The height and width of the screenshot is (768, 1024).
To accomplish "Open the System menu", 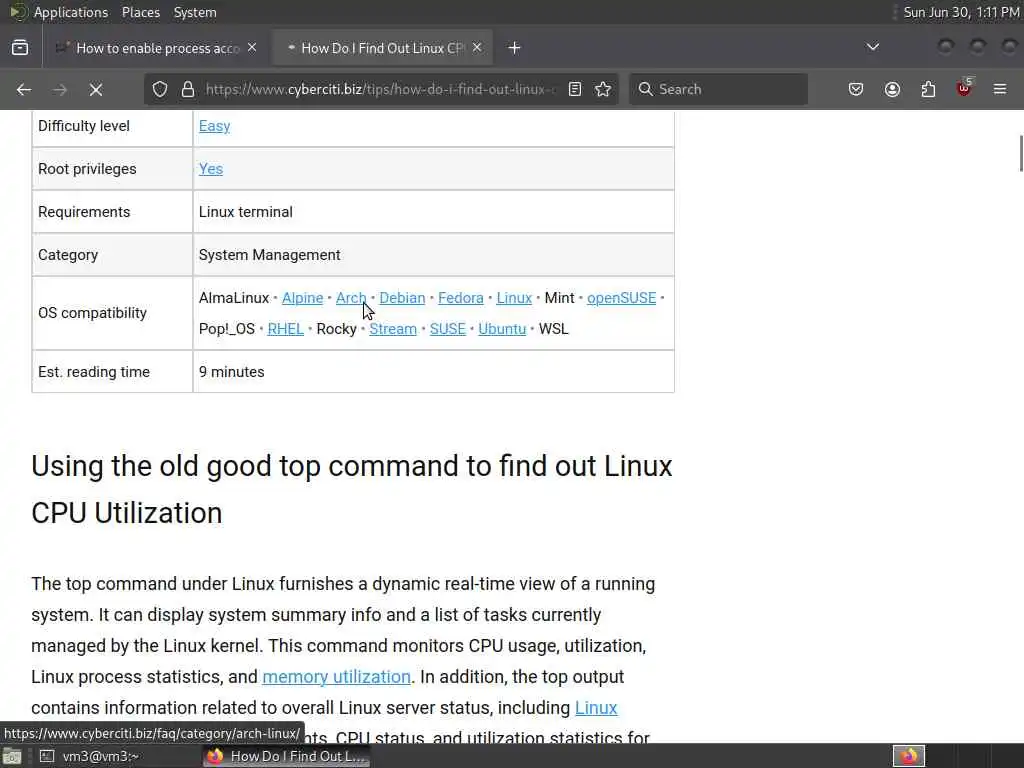I will 195,12.
